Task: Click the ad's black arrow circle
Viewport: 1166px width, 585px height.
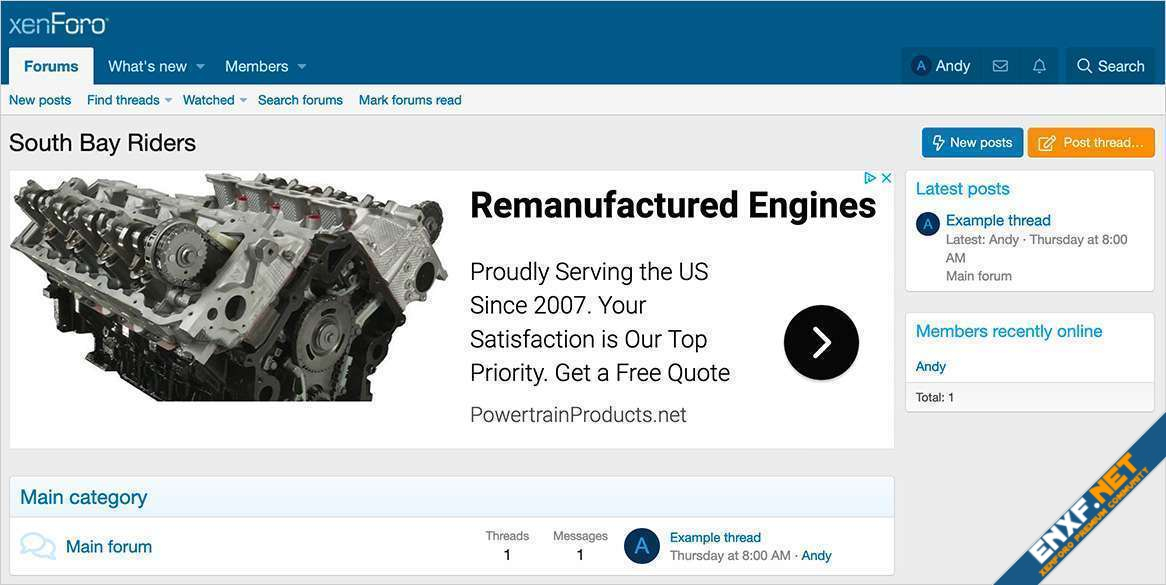Action: pyautogui.click(x=821, y=343)
